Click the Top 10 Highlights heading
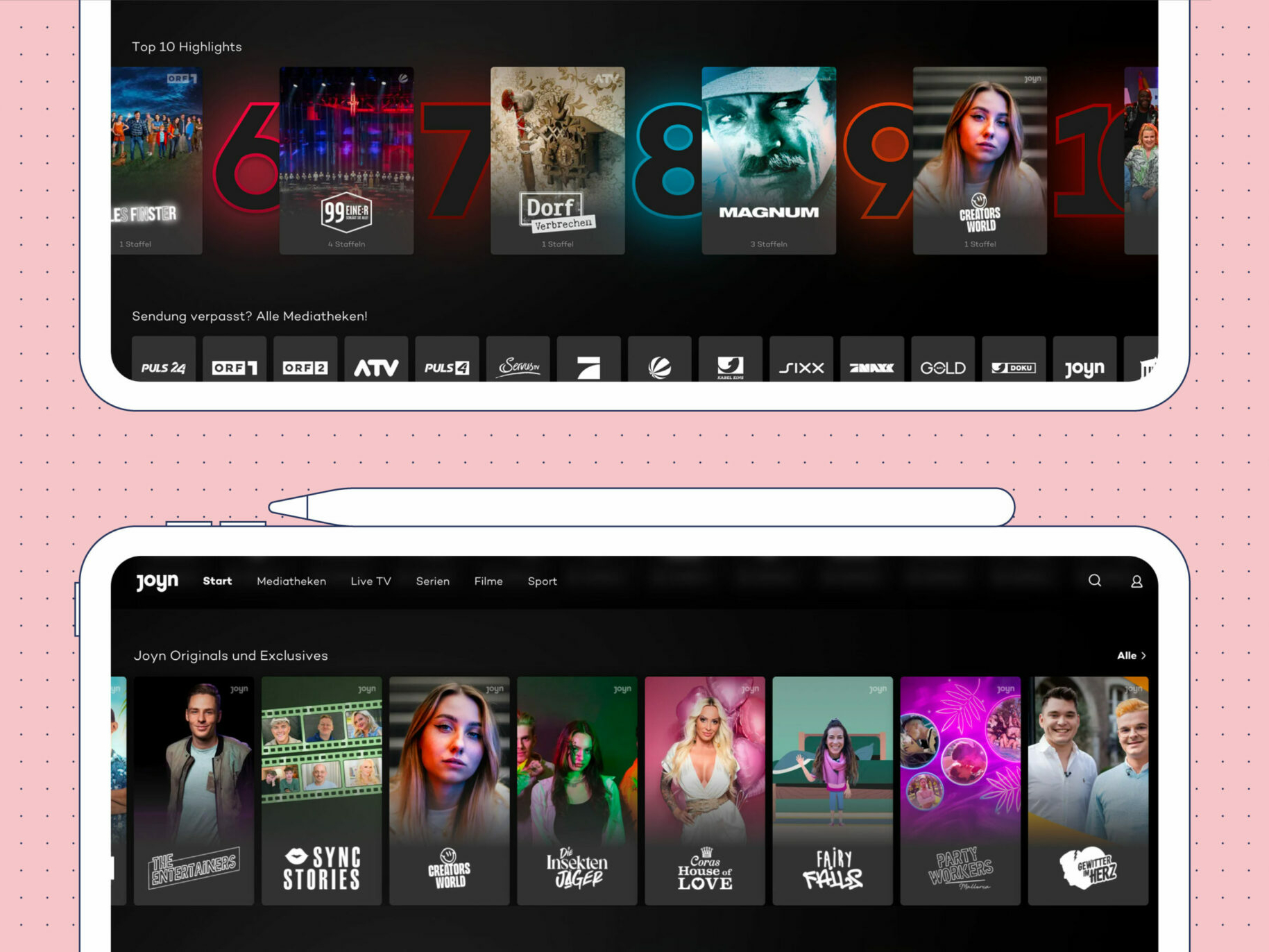The width and height of the screenshot is (1269, 952). (187, 46)
